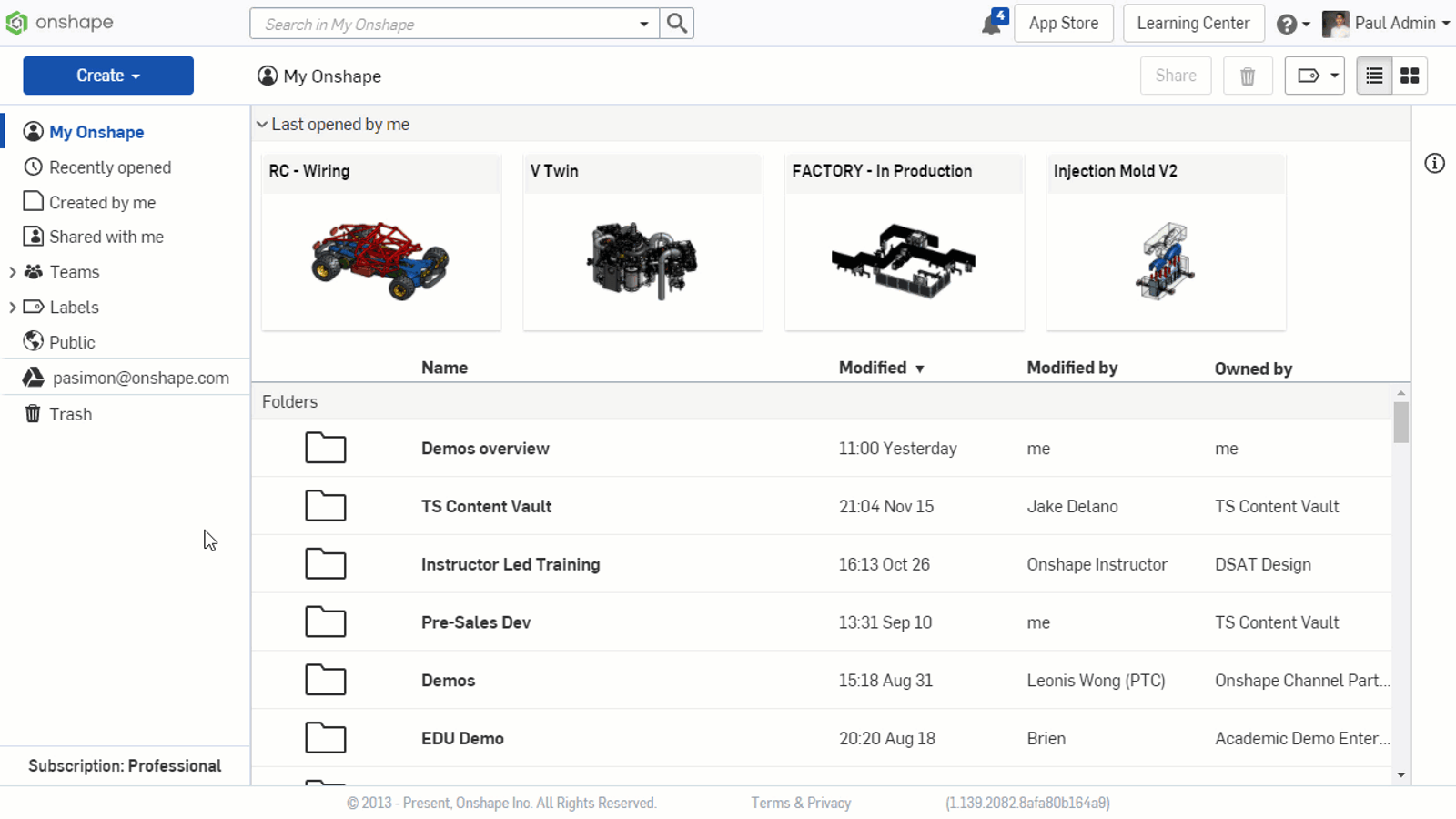Collapse the Last opened by me section
The width and height of the screenshot is (1456, 819).
tap(262, 124)
